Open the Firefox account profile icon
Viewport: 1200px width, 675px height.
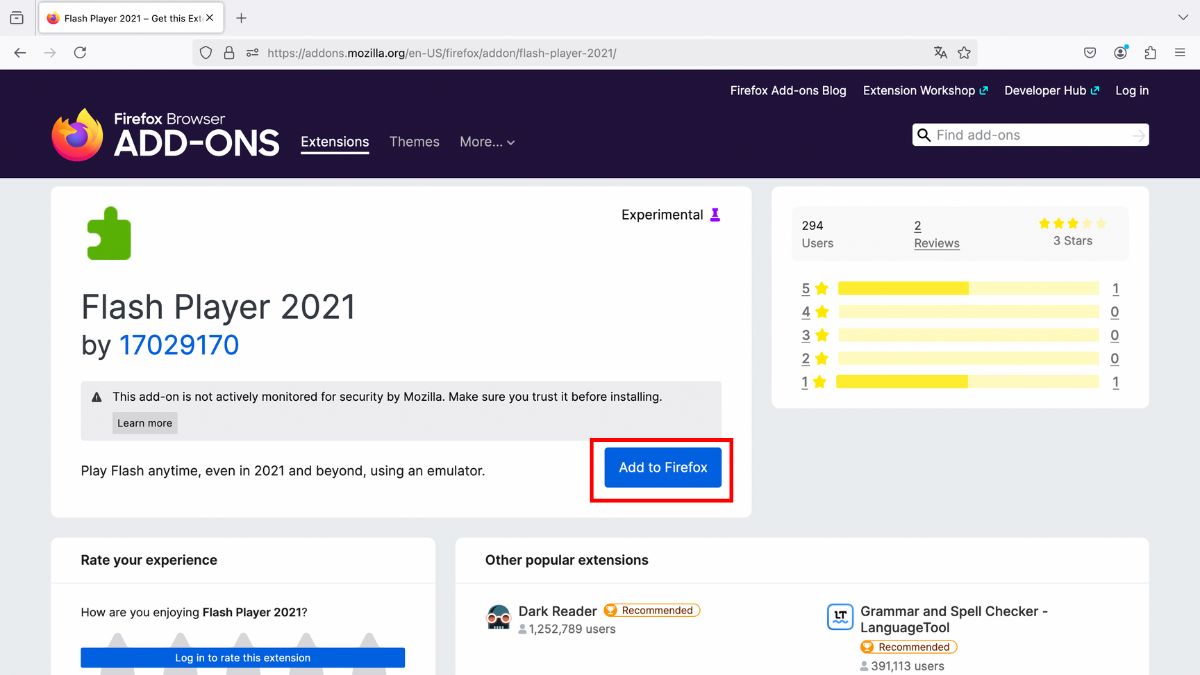pyautogui.click(x=1120, y=53)
